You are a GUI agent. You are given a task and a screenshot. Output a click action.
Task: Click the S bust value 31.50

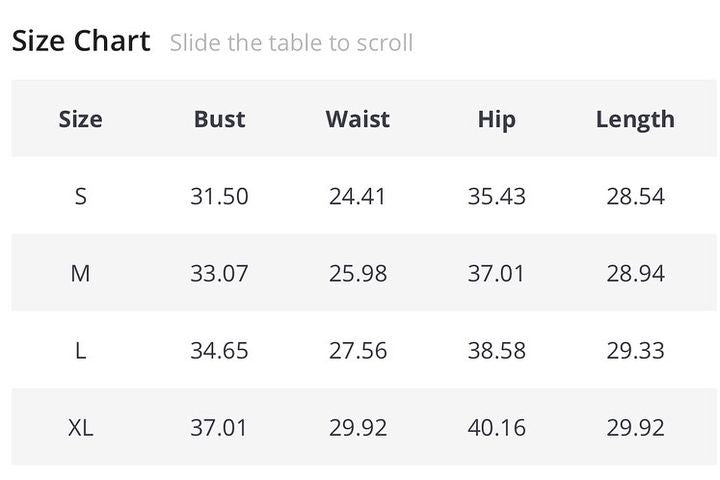coord(219,196)
